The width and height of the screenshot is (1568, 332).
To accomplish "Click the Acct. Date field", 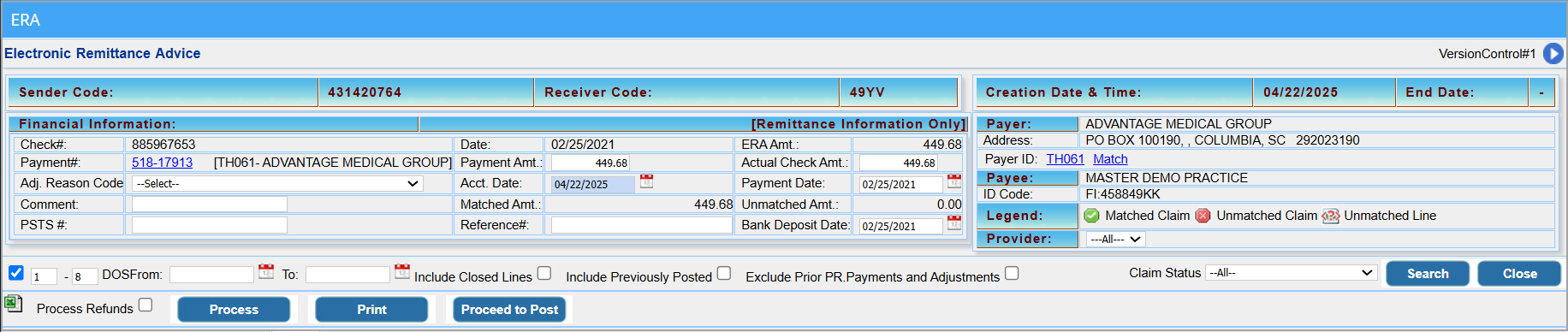I will (593, 184).
